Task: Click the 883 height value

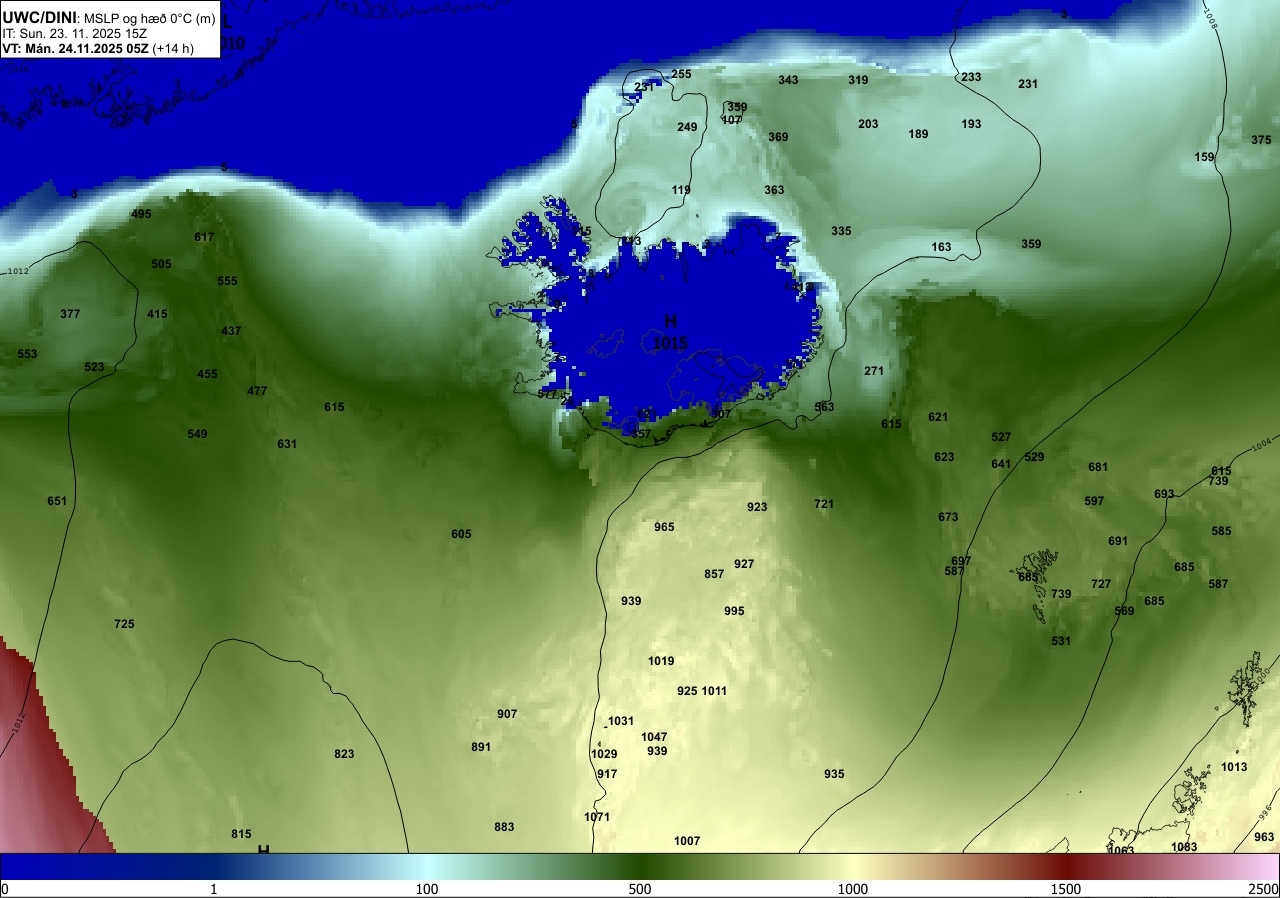Action: tap(504, 827)
